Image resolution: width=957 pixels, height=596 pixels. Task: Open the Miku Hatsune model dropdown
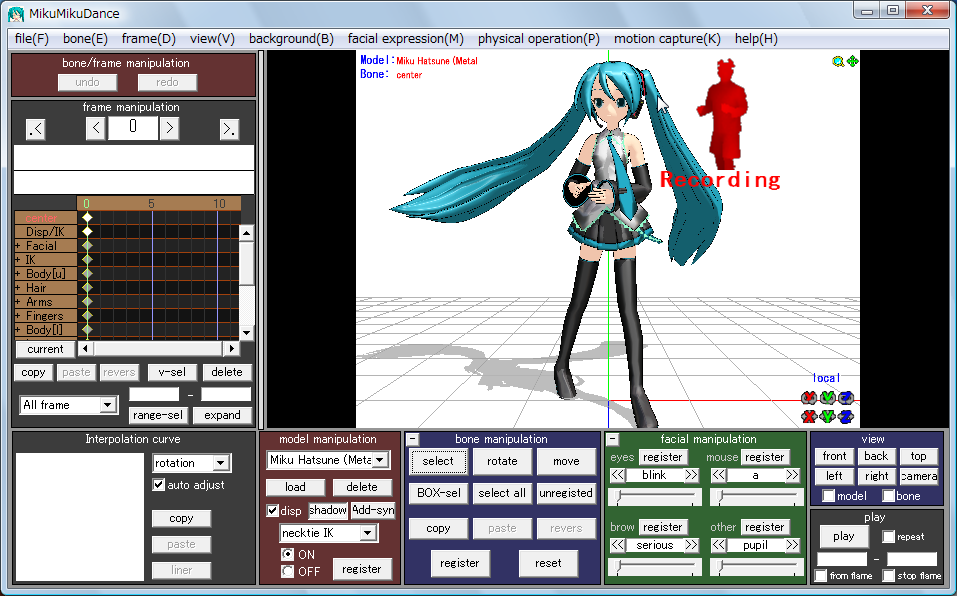pyautogui.click(x=380, y=460)
